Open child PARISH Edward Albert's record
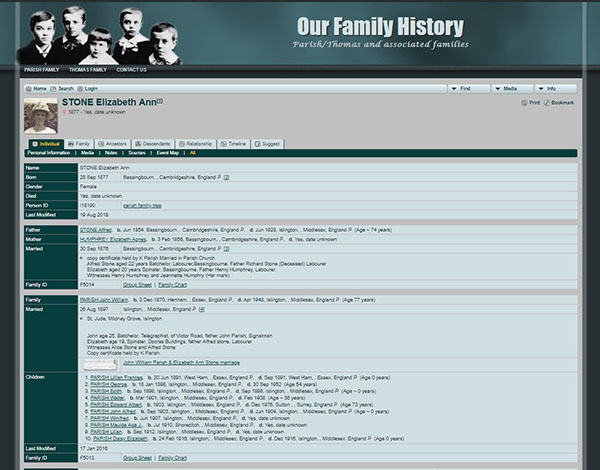Viewport: 600px width, 470px height. (x=116, y=405)
